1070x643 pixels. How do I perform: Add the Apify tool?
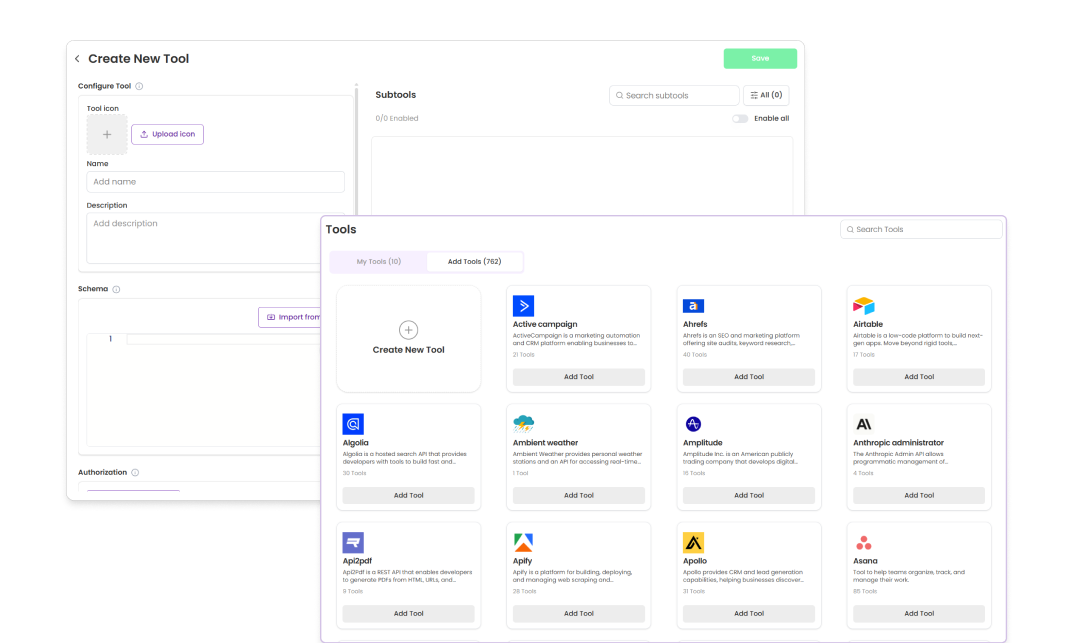(579, 614)
